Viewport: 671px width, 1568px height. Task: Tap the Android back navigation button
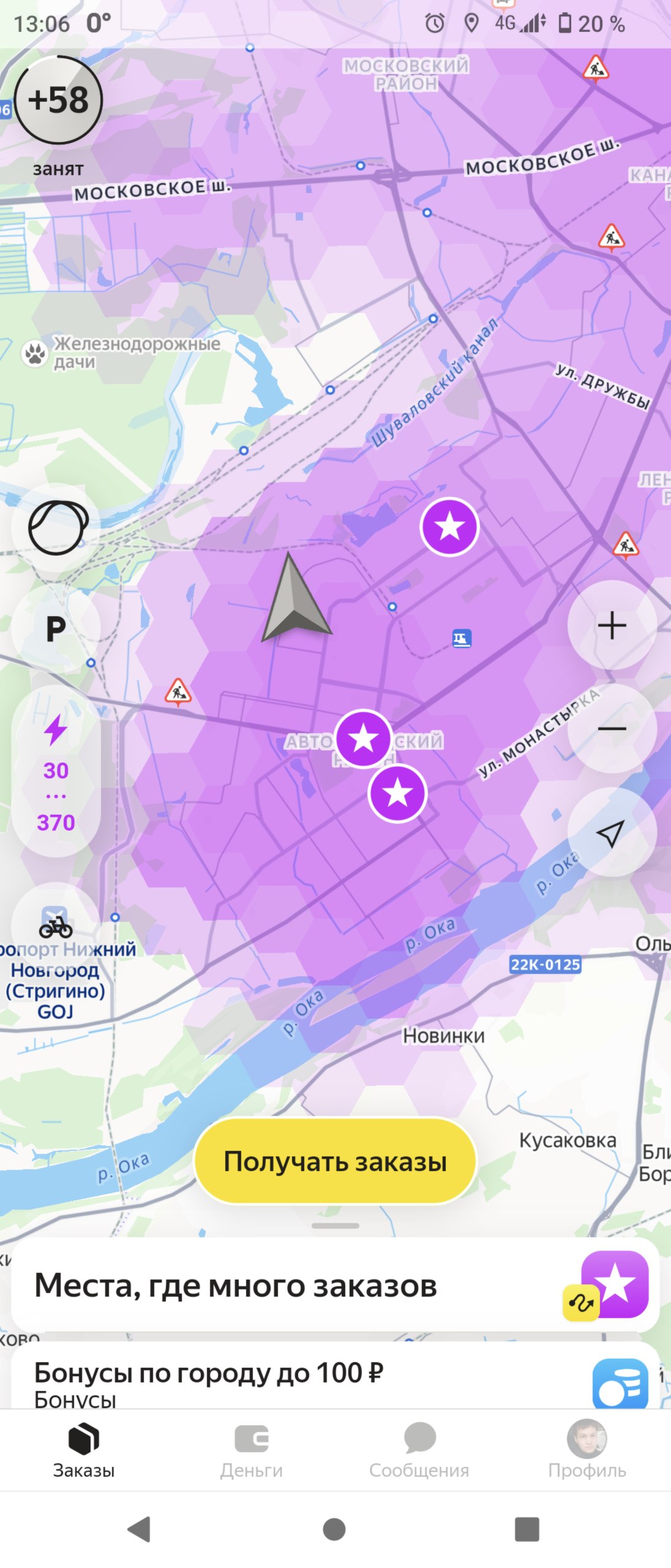[x=140, y=1529]
